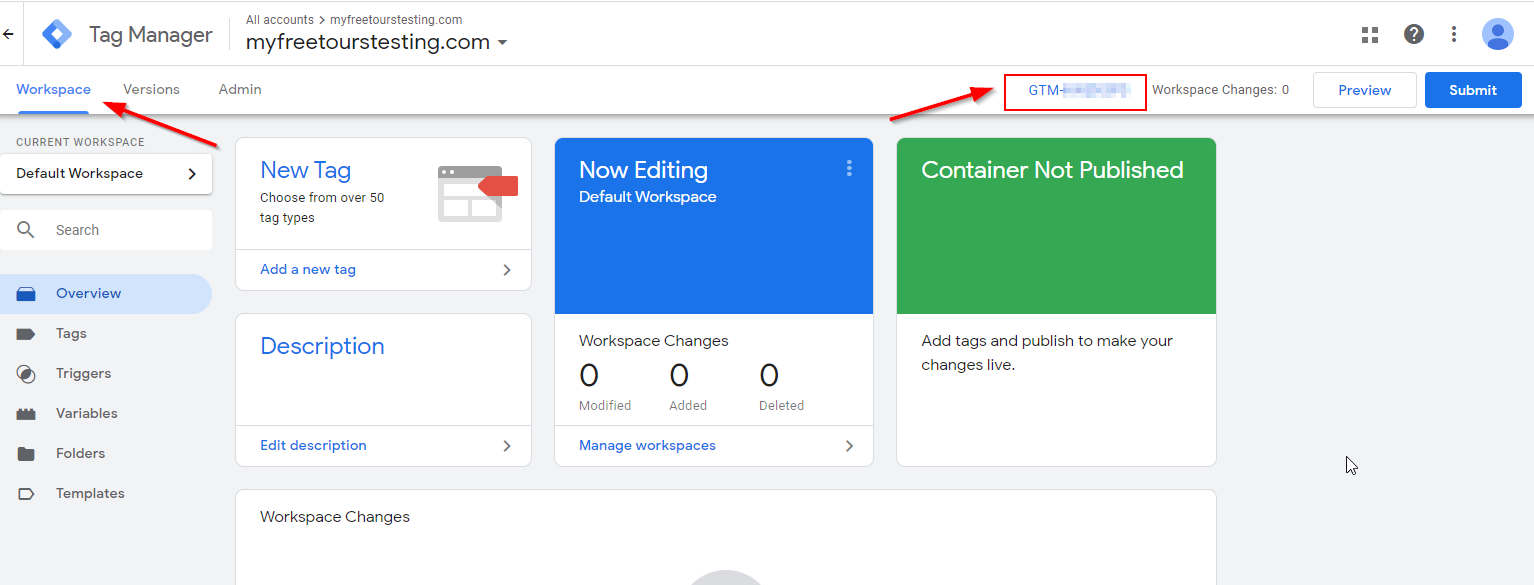Click the Tag Manager logo icon
The image size is (1534, 585).
pyautogui.click(x=57, y=35)
